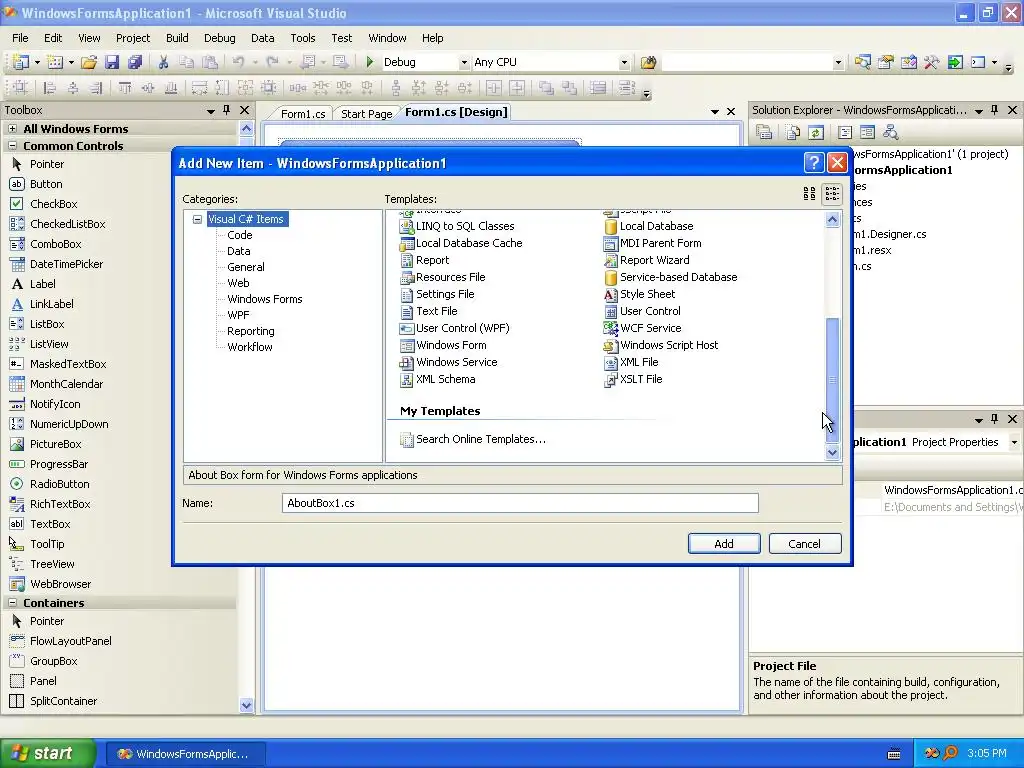Expand the All Windows Forms toolbox group
Screen dimensions: 1024x768
12,129
